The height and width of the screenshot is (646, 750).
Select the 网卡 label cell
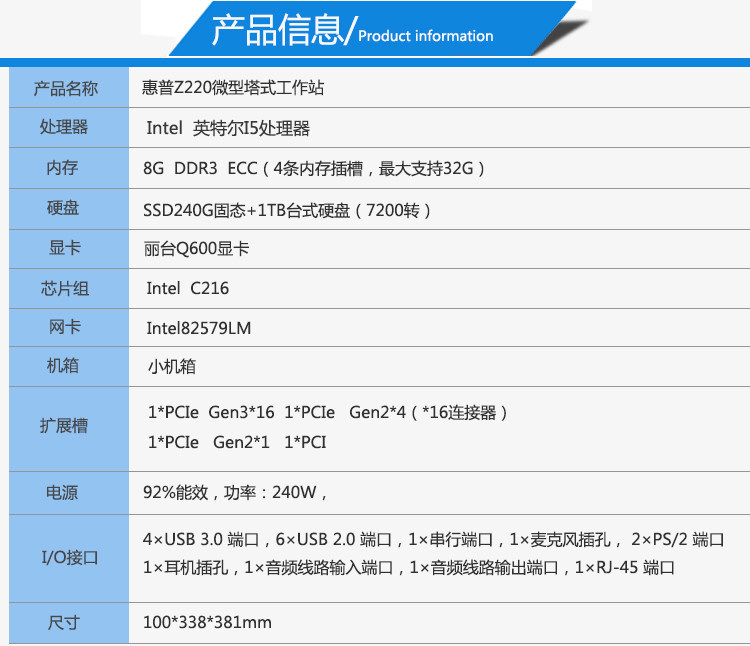tap(69, 328)
